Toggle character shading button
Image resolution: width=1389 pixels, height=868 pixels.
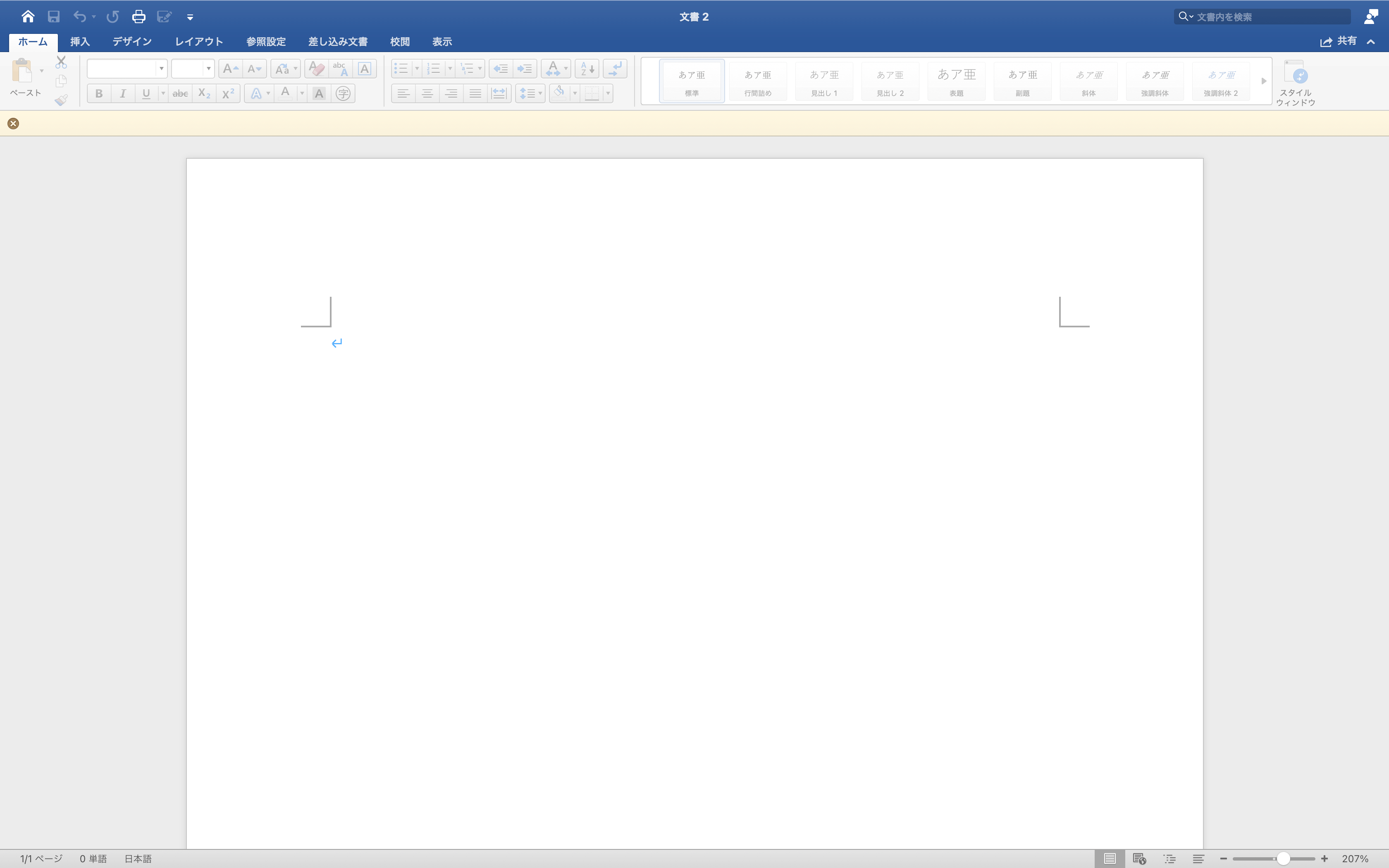point(319,93)
